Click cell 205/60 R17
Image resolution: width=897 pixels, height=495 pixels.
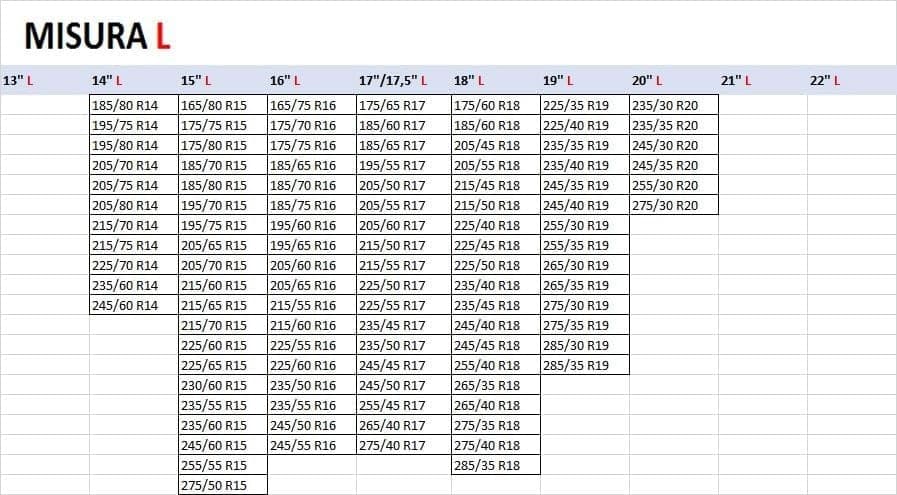[x=404, y=225]
